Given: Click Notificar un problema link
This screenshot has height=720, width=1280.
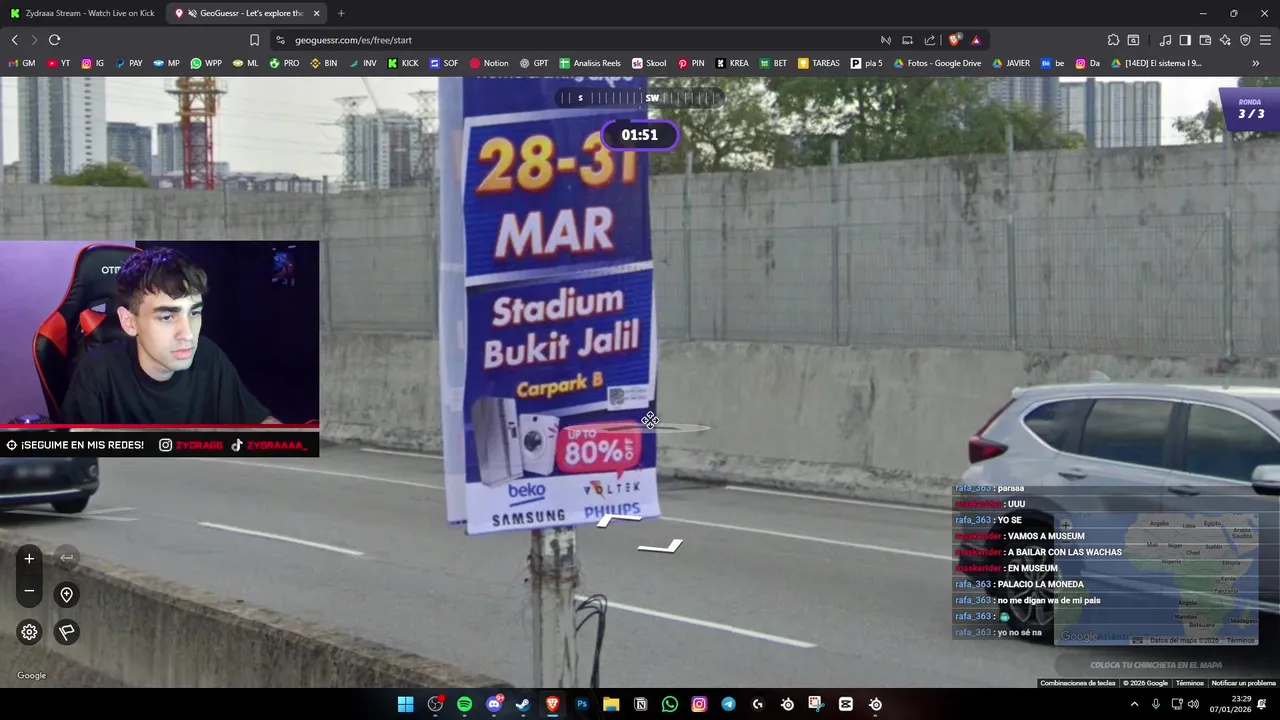Looking at the screenshot, I should pyautogui.click(x=1243, y=683).
